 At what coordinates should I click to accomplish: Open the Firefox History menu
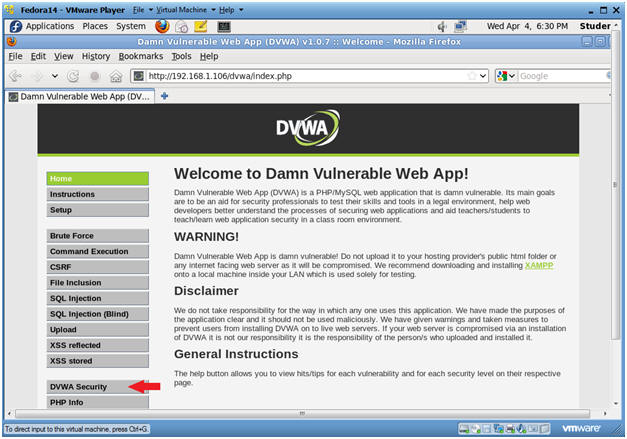click(x=96, y=56)
